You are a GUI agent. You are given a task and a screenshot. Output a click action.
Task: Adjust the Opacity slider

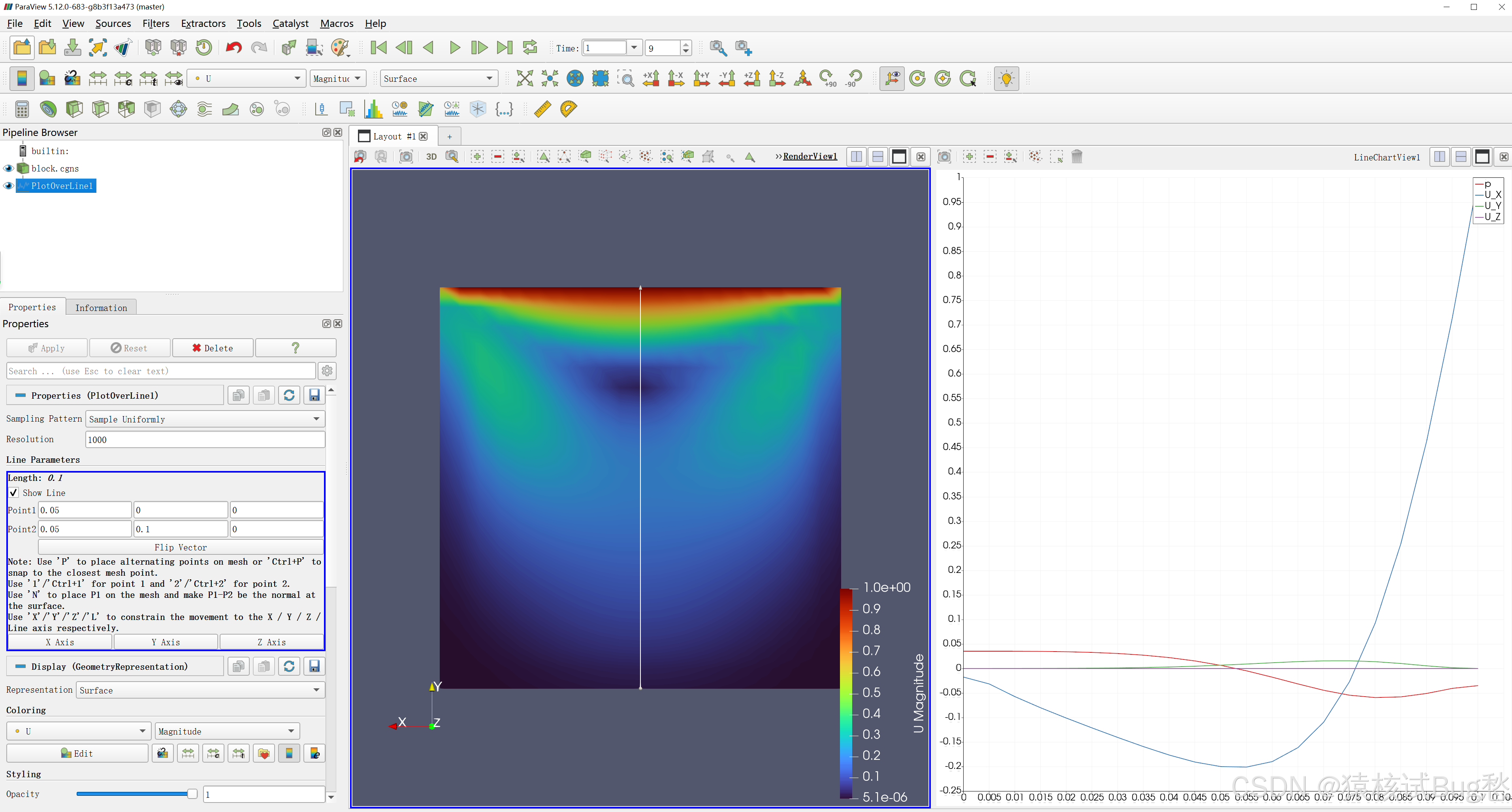(192, 794)
